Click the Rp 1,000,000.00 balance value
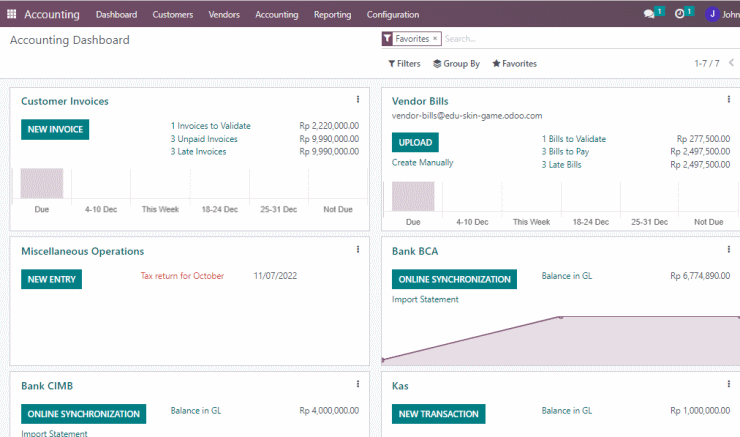The width and height of the screenshot is (740, 437). point(700,411)
